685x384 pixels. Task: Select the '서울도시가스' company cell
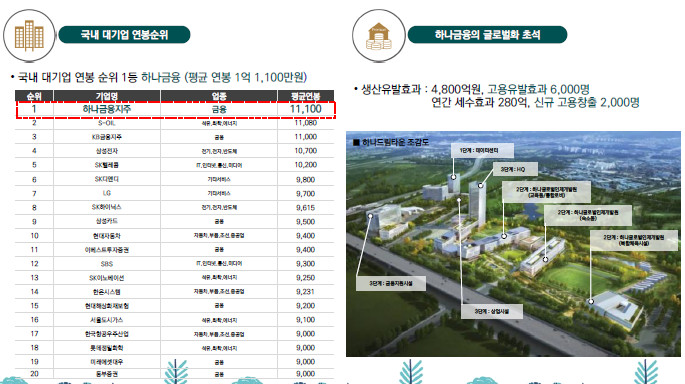tap(107, 320)
